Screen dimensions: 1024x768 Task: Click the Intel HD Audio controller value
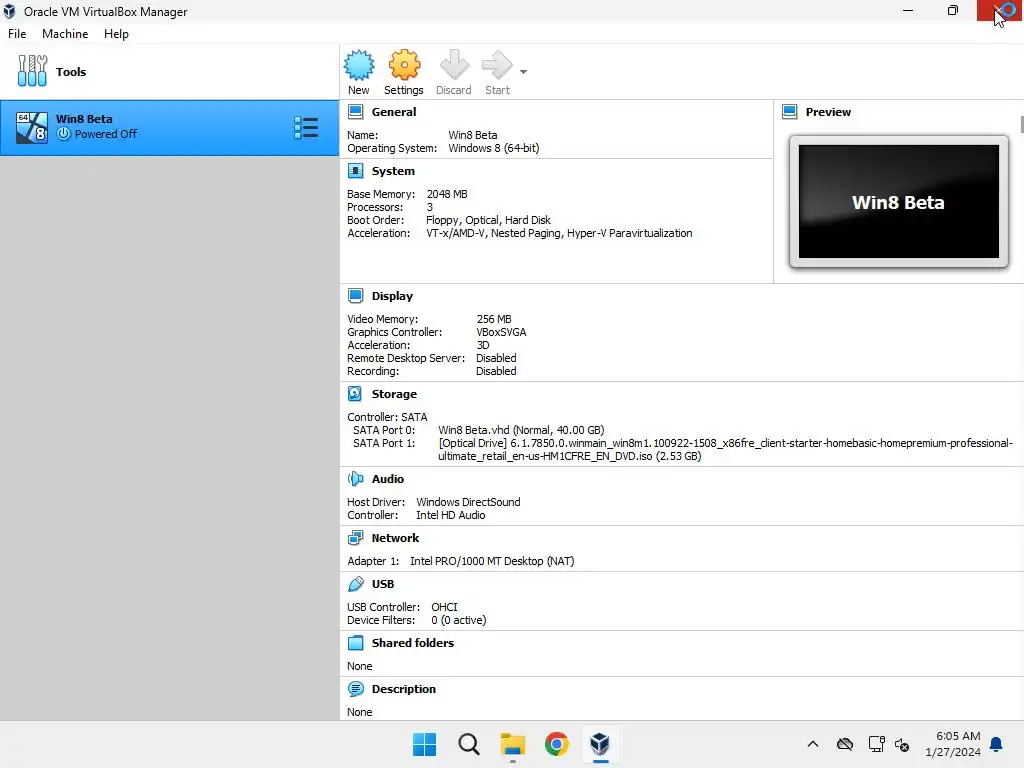point(451,515)
